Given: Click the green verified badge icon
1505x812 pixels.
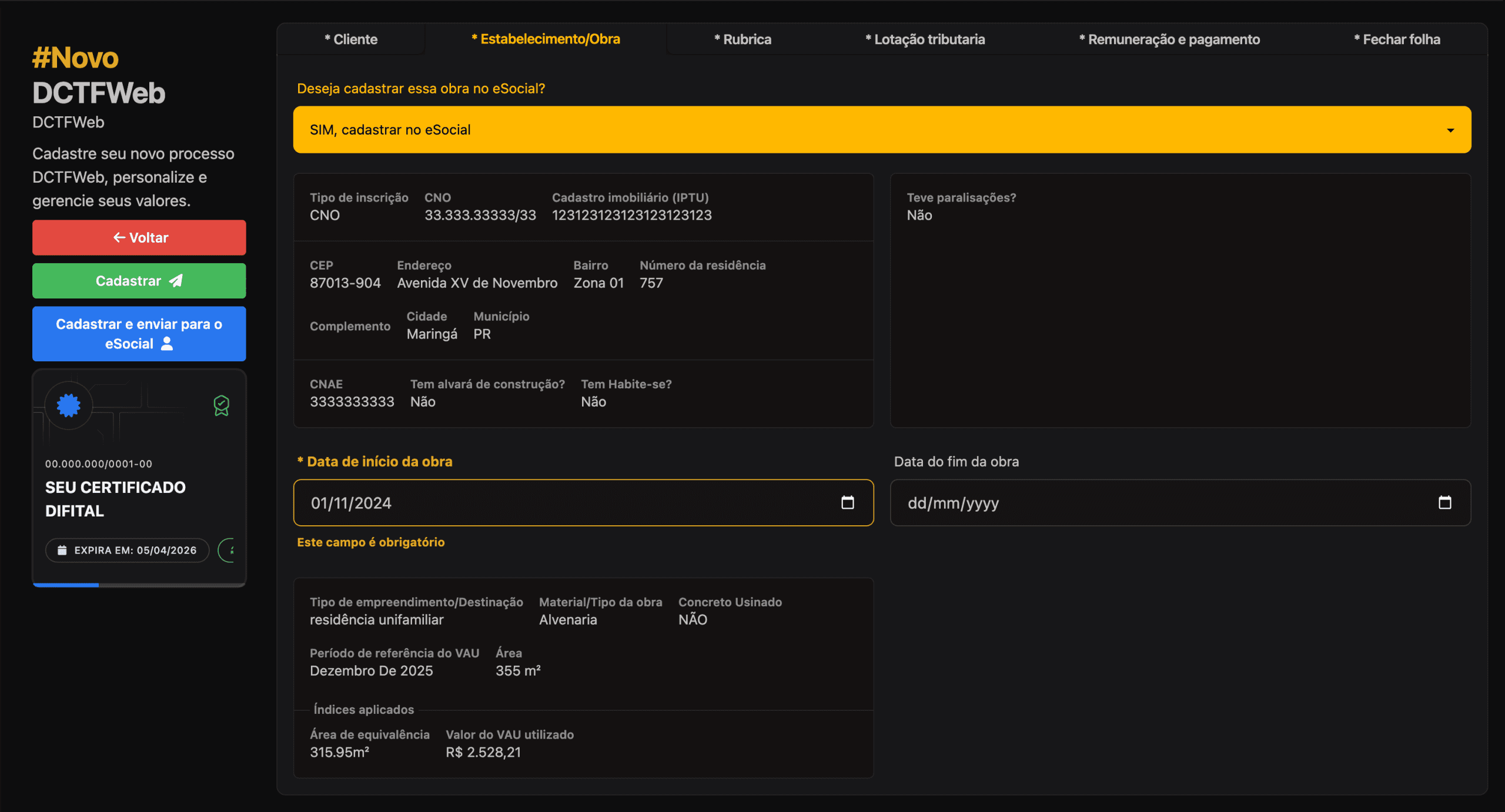Looking at the screenshot, I should 221,405.
